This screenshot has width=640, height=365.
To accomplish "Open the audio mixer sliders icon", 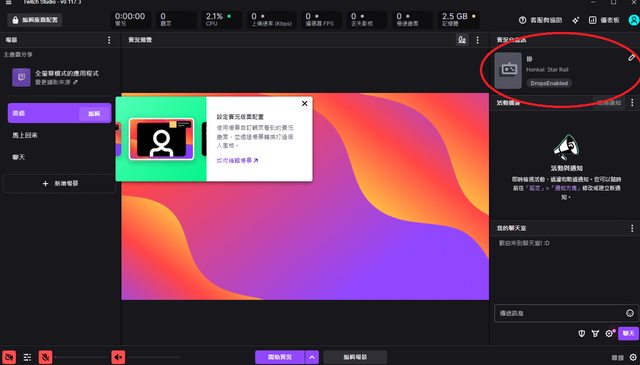I will coord(27,357).
